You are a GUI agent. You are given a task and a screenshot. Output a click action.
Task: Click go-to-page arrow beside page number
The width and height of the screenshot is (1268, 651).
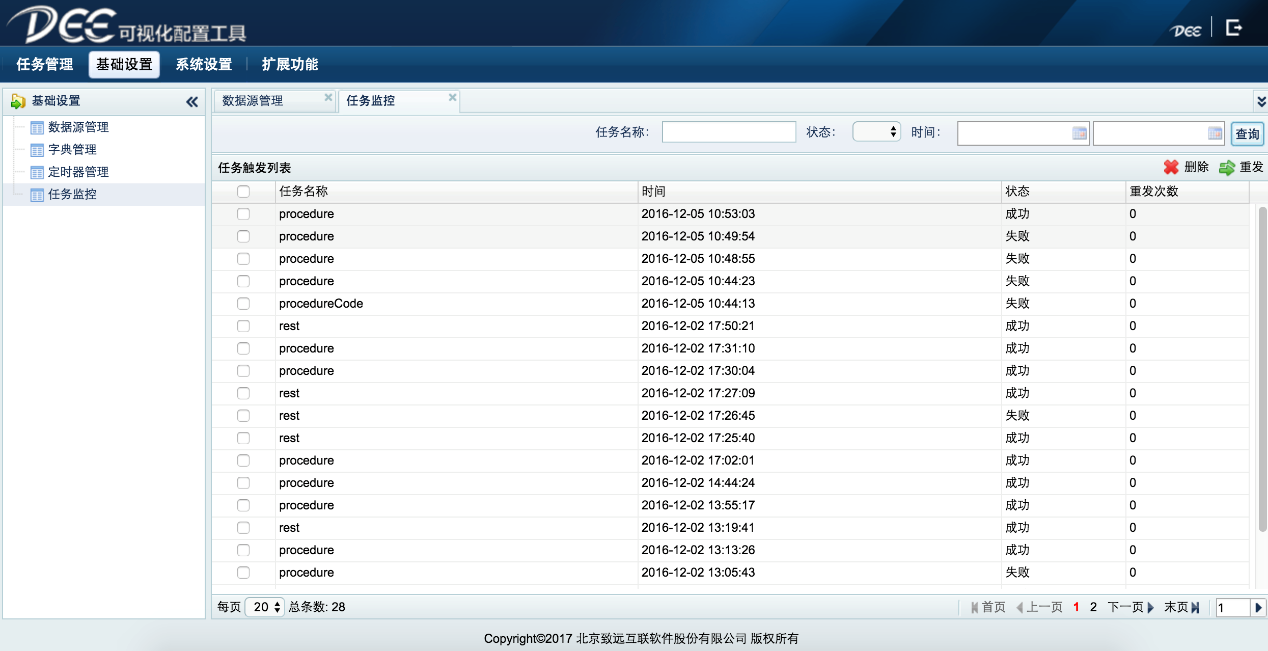[1259, 607]
